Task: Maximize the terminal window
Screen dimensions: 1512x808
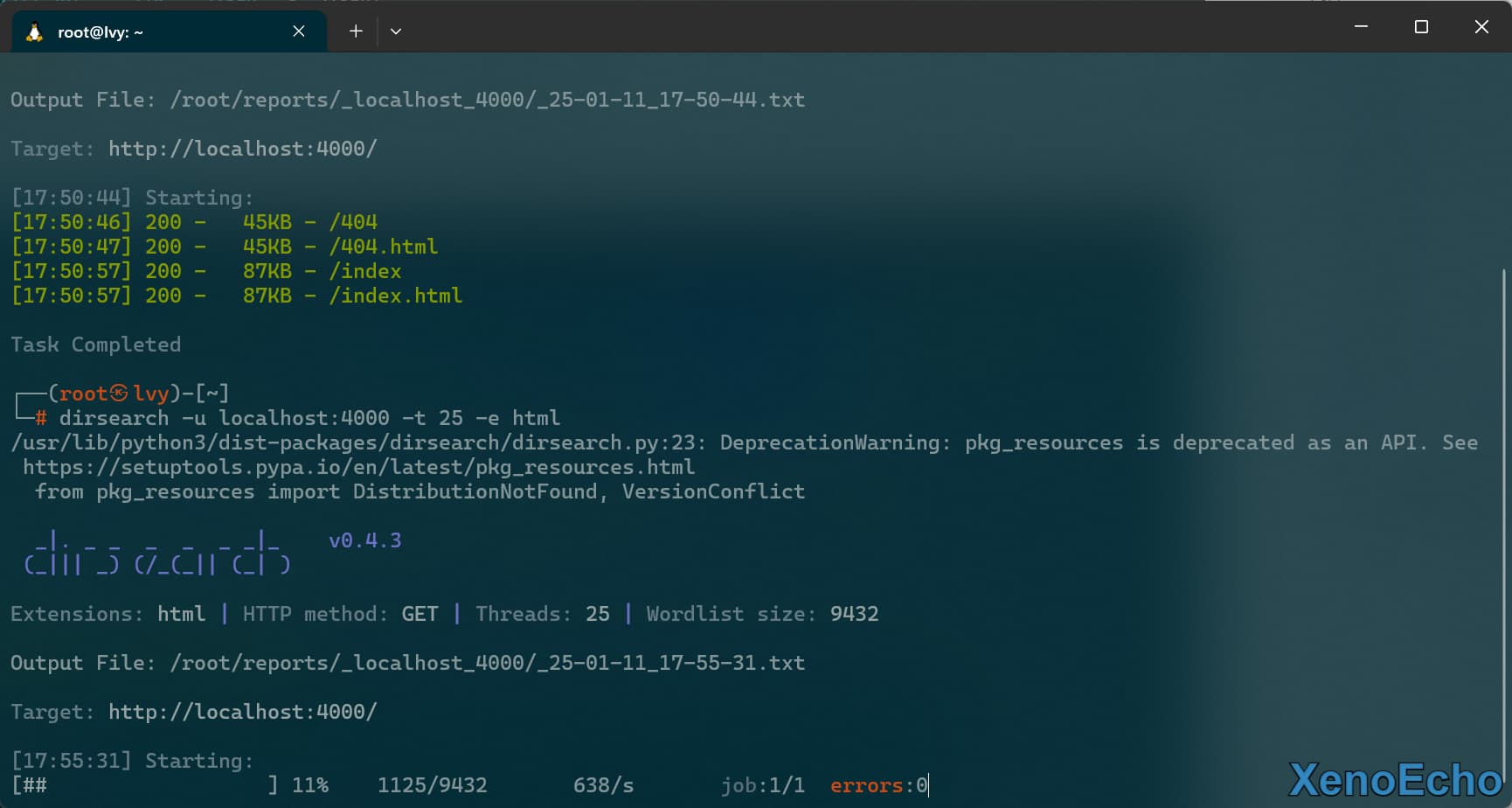Action: [x=1421, y=27]
